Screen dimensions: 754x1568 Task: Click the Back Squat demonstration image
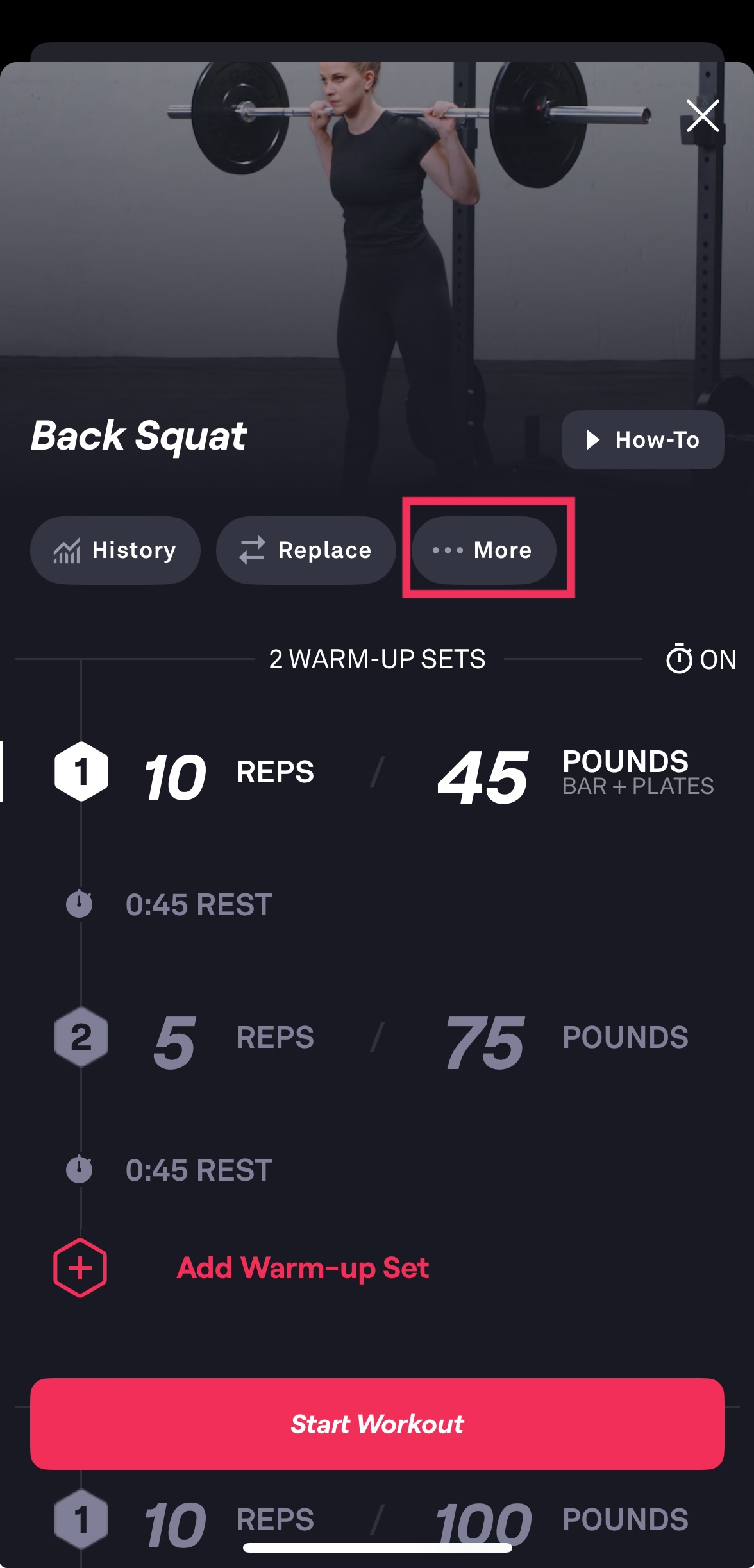377,237
